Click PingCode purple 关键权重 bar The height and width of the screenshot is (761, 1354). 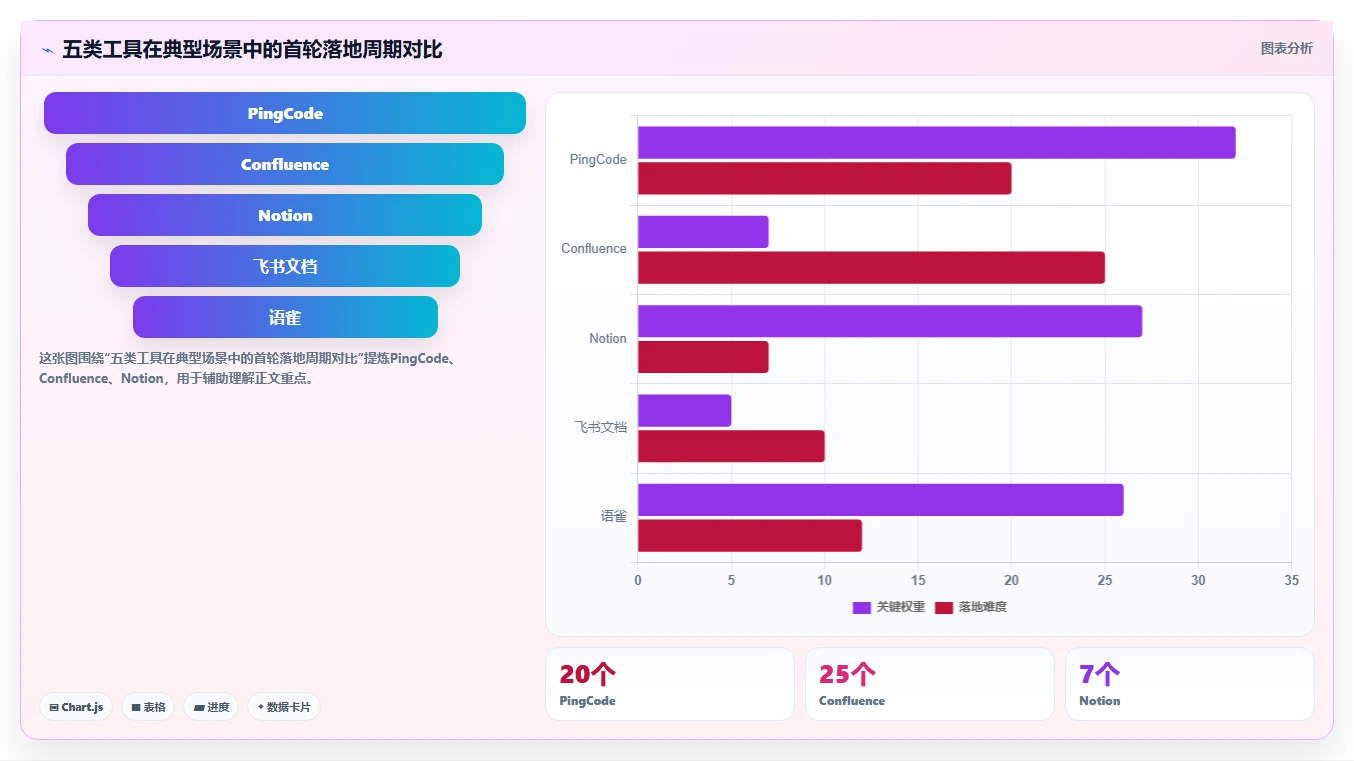pos(936,142)
